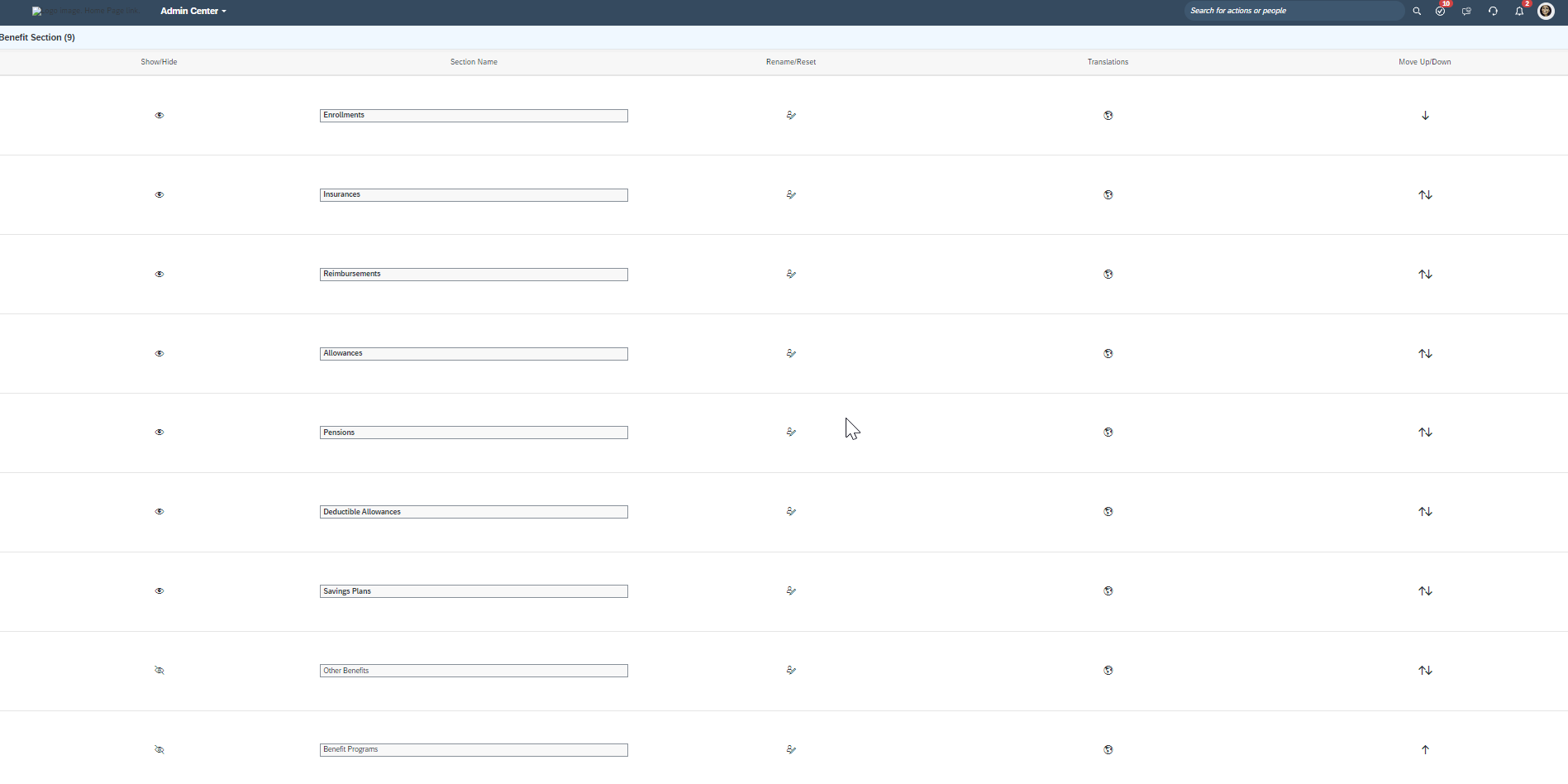Hide the Insurances section via eye icon
This screenshot has width=1568, height=784.
160,195
